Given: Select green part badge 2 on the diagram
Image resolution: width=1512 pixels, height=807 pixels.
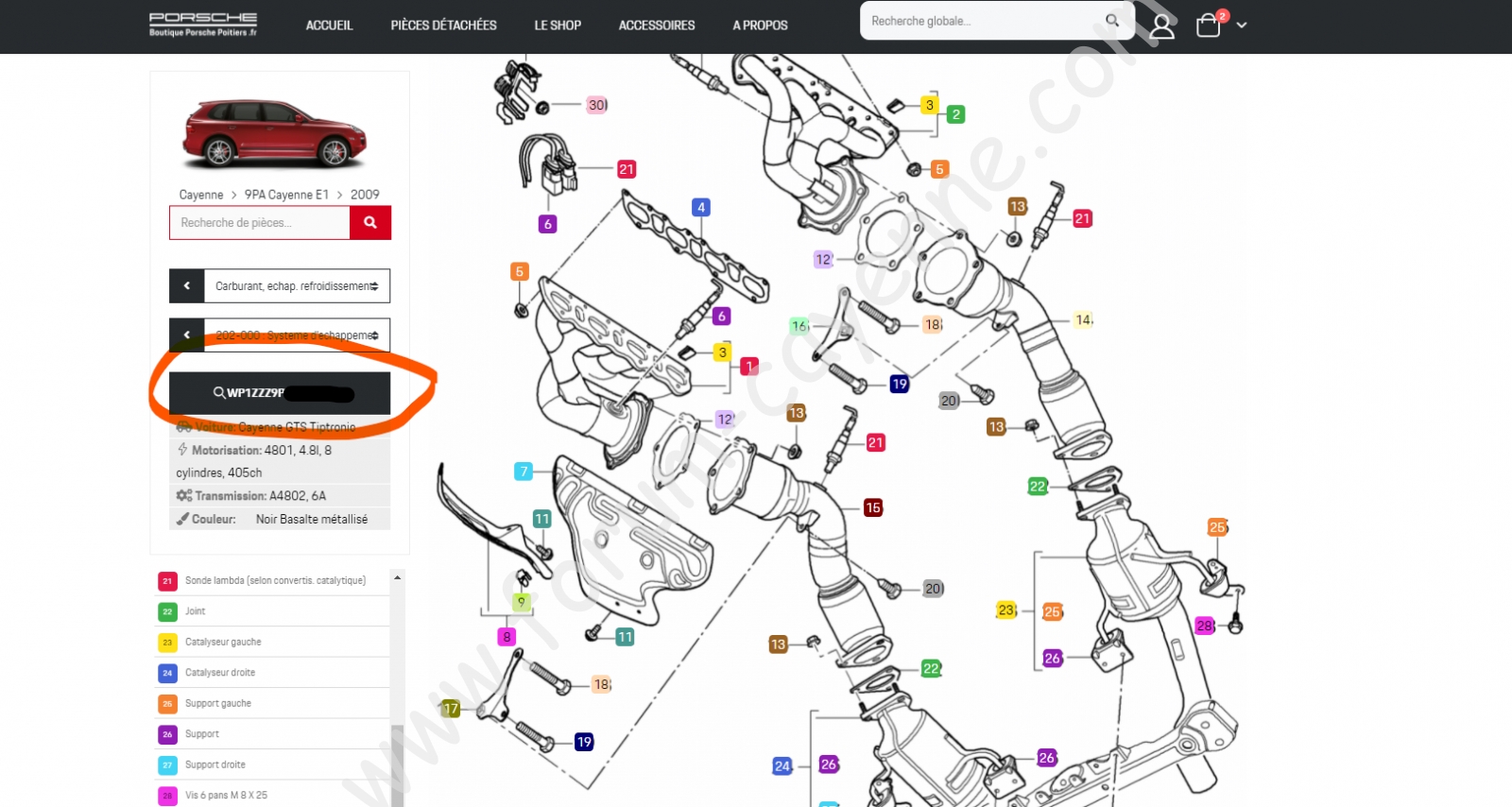Looking at the screenshot, I should pyautogui.click(x=956, y=114).
